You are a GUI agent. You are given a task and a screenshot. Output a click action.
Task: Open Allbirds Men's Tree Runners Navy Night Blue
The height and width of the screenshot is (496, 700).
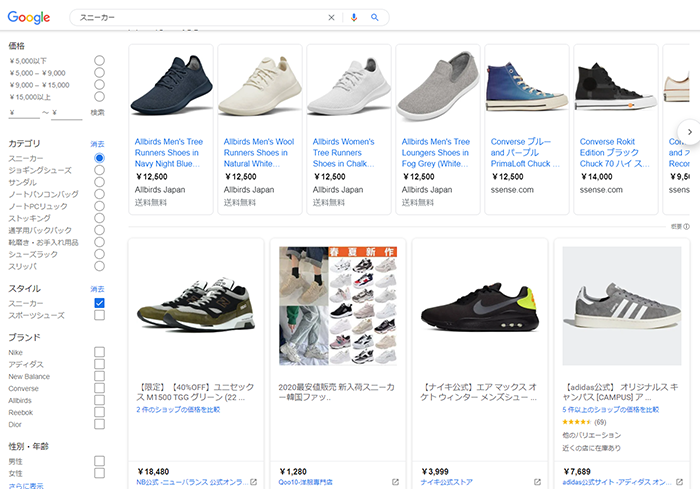169,153
